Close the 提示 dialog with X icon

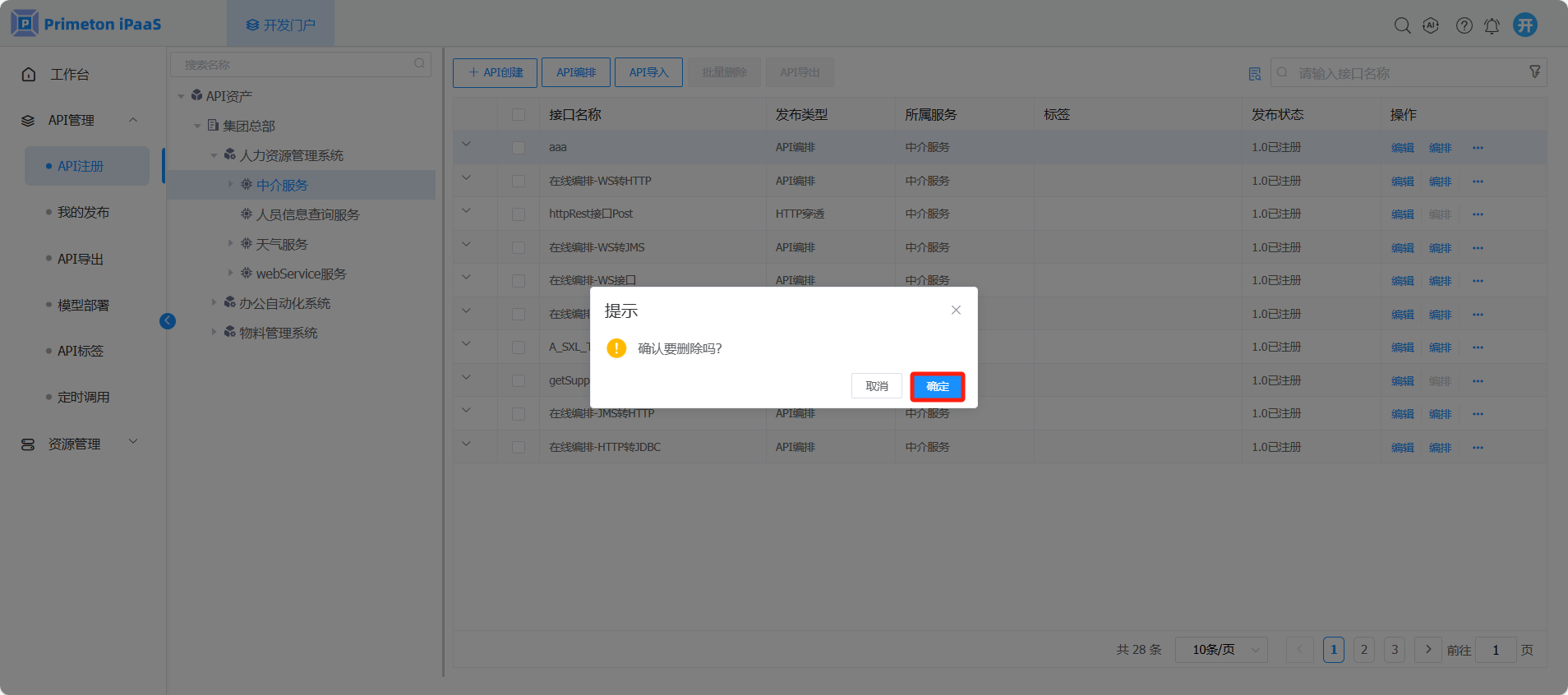point(956,310)
